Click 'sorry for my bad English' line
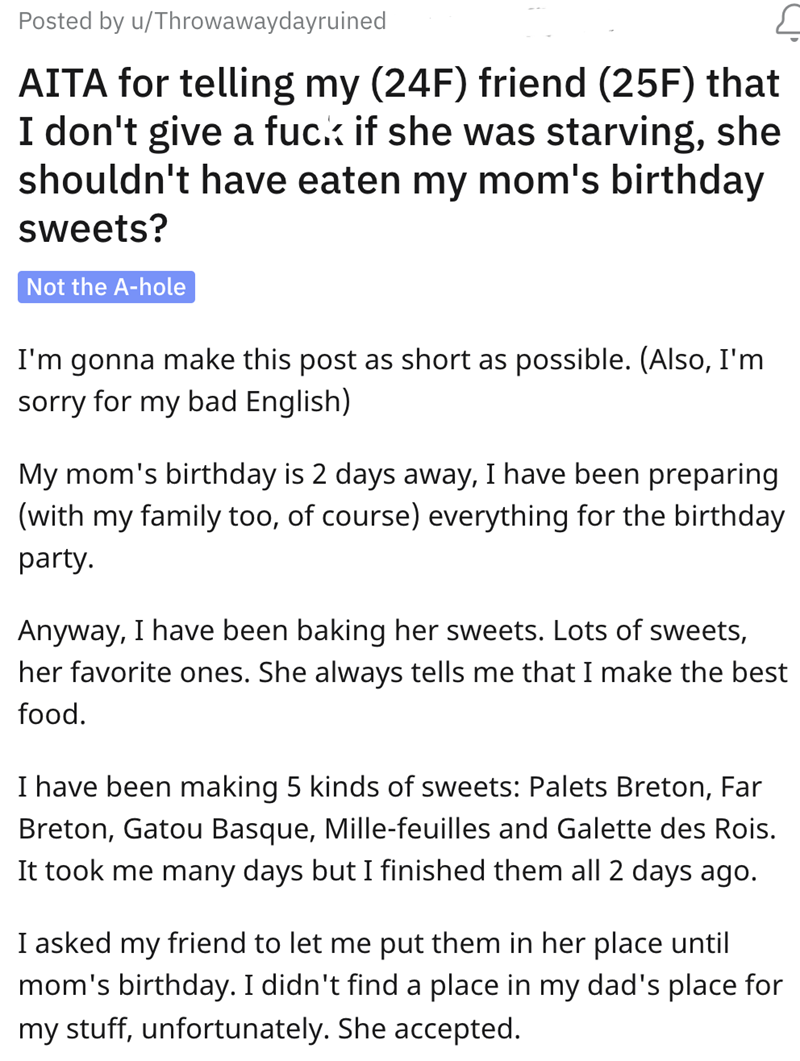 click(184, 401)
